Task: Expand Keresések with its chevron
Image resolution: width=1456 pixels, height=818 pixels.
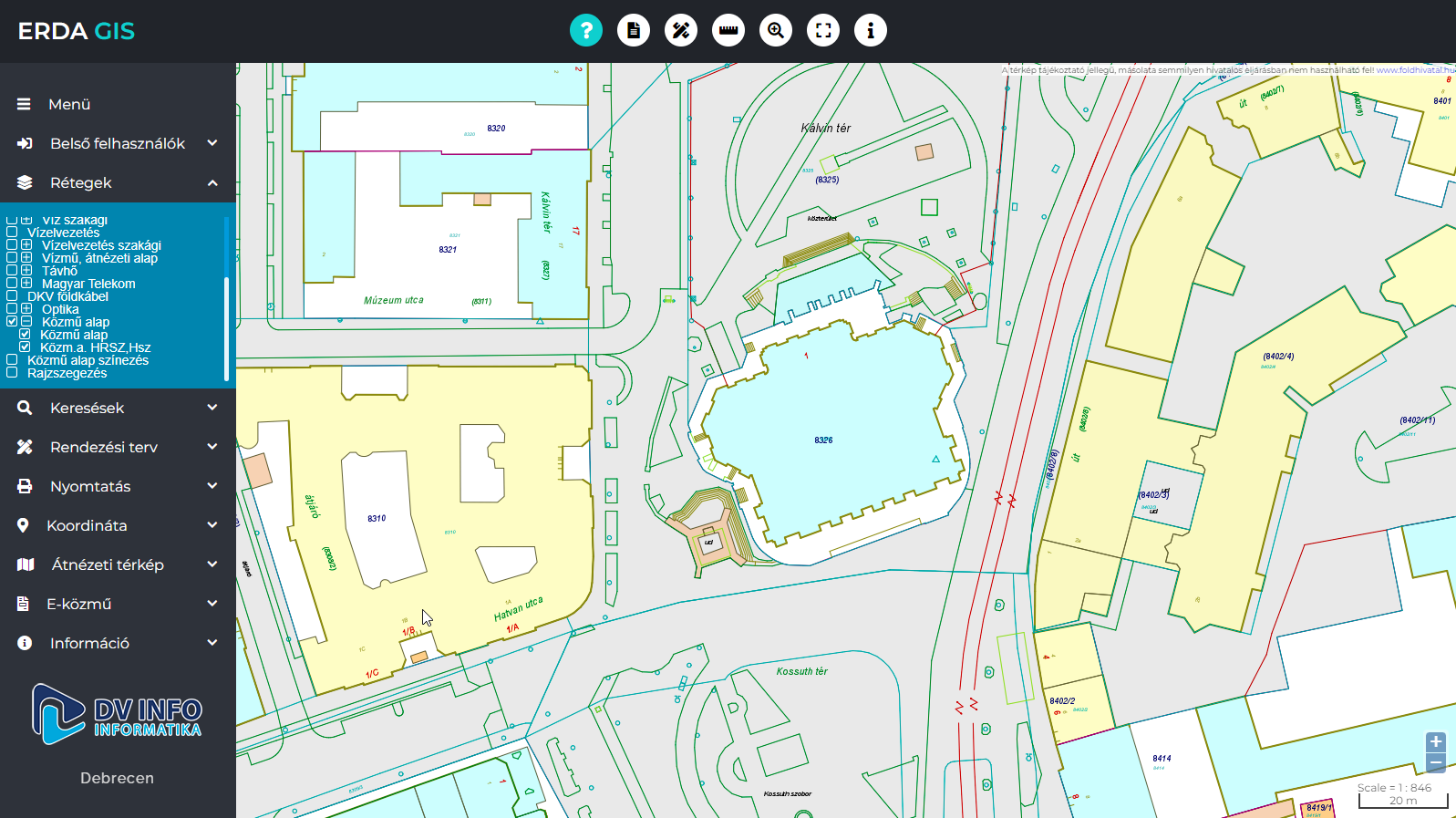Action: (212, 408)
